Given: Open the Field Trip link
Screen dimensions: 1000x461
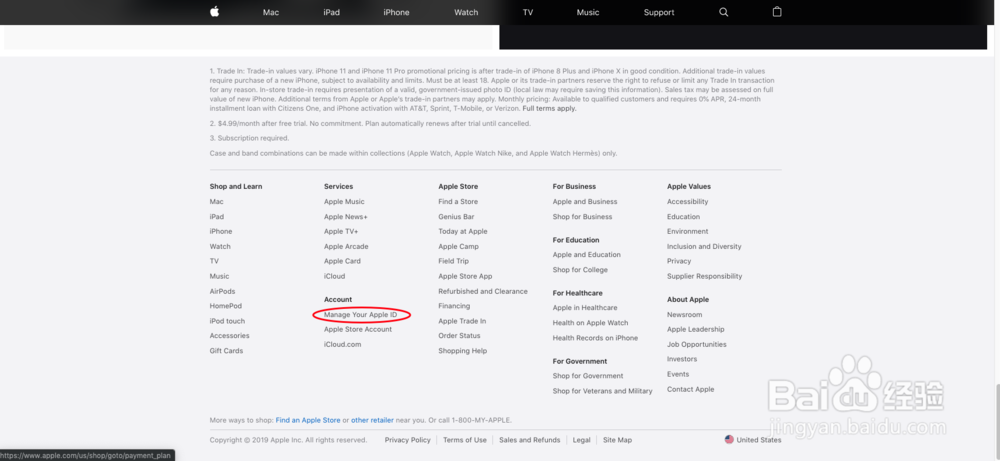Looking at the screenshot, I should (x=453, y=261).
